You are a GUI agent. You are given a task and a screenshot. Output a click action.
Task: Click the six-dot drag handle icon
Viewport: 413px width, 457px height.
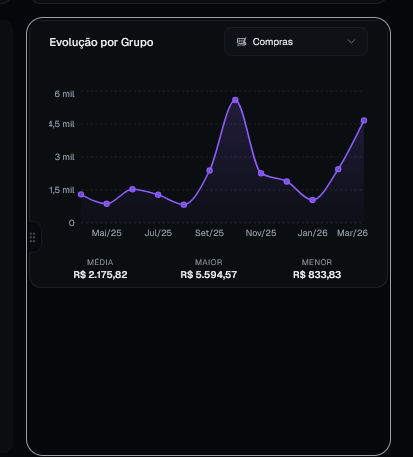(x=32, y=237)
